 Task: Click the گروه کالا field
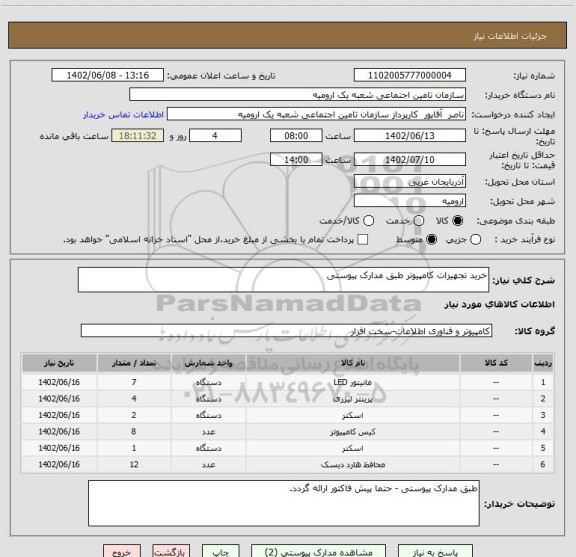point(286,331)
